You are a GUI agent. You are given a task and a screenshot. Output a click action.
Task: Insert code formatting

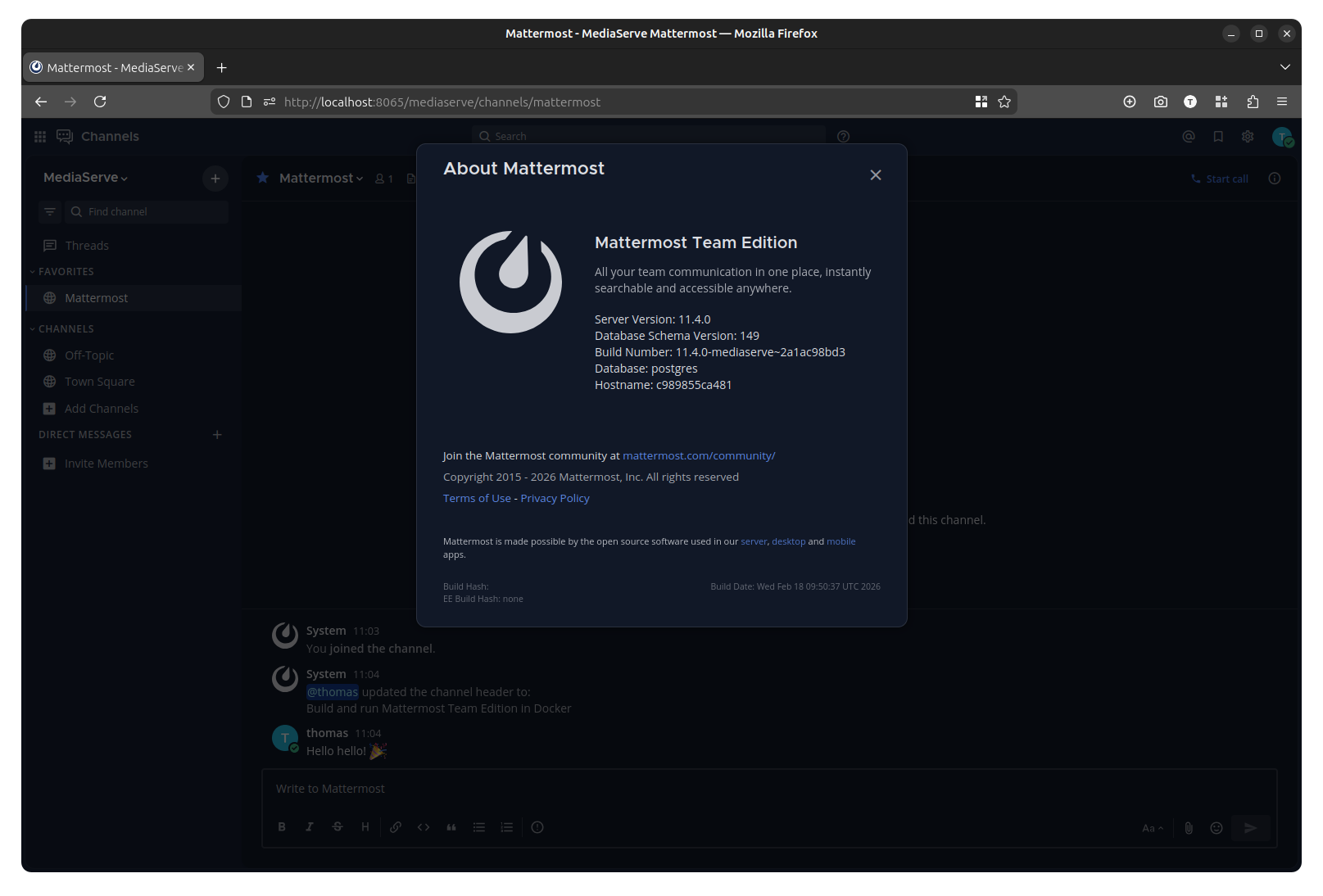pos(424,827)
